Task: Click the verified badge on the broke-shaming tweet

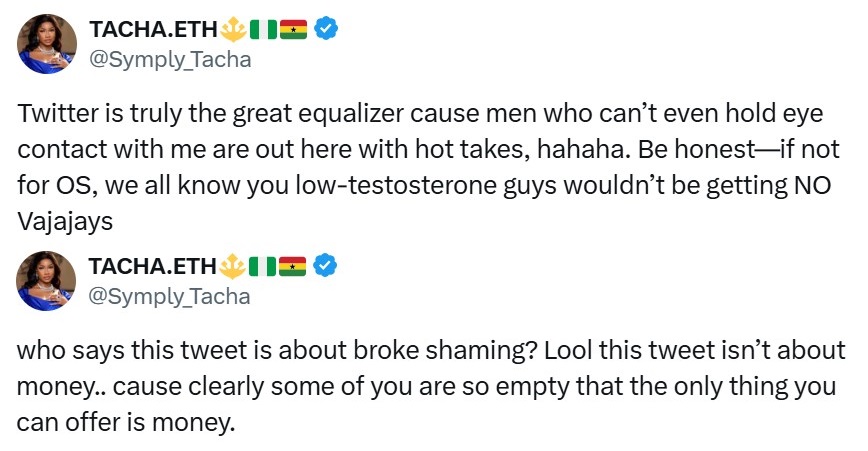Action: [x=325, y=267]
